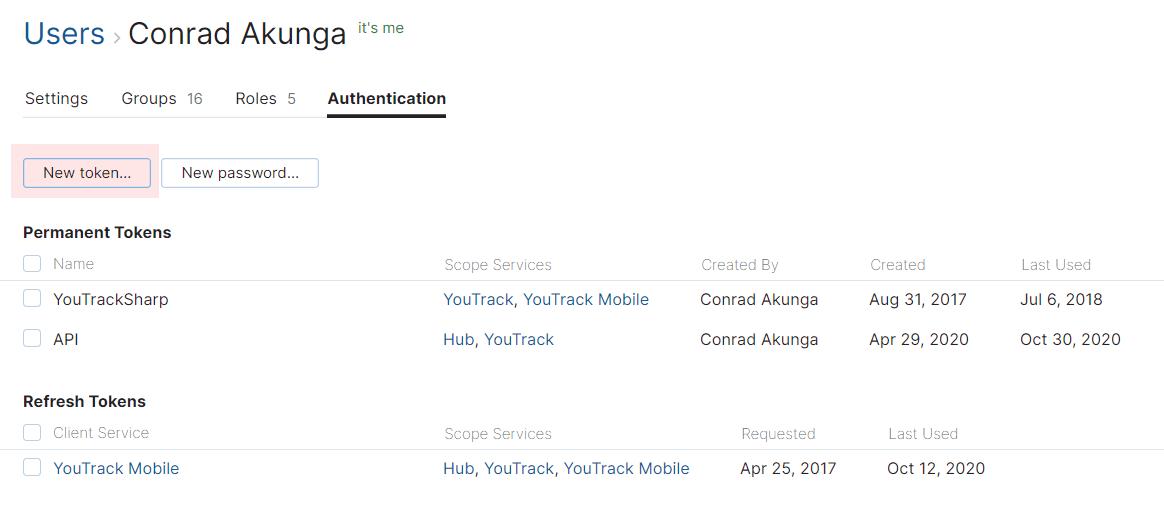1164x527 pixels.
Task: Open YouTrack Mobile client service link
Action: point(116,468)
